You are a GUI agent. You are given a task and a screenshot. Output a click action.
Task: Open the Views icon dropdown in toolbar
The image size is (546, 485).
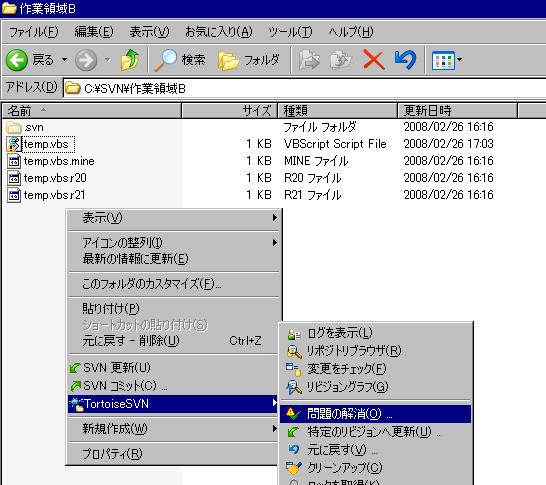click(447, 60)
